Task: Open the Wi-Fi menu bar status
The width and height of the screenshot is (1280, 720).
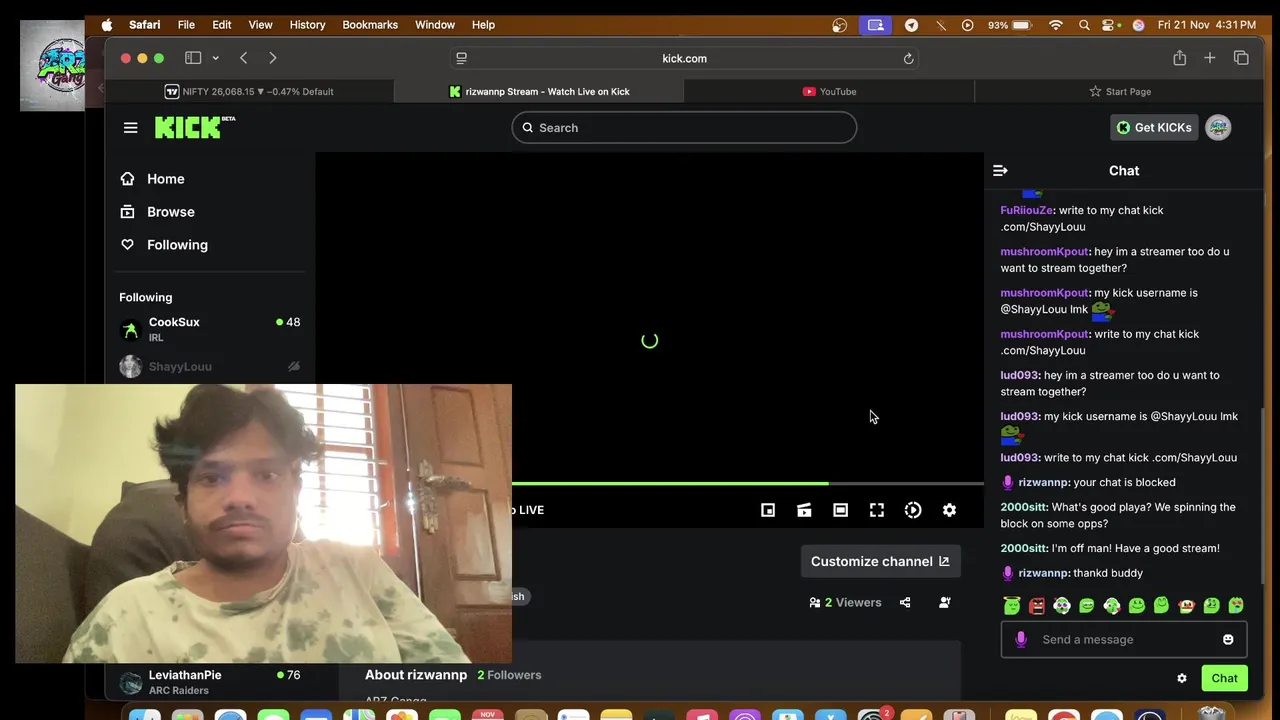Action: coord(1055,25)
